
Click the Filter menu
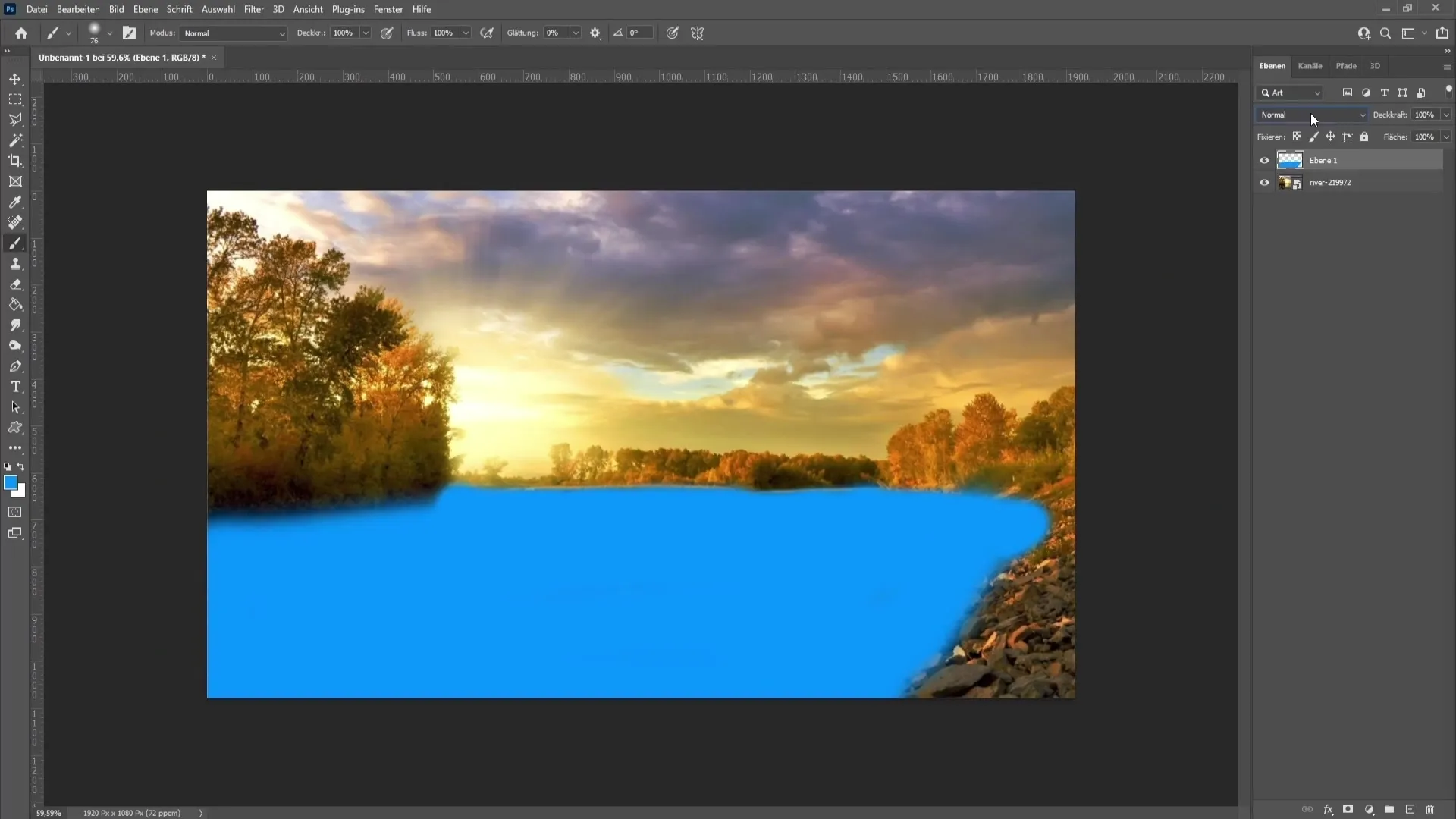[253, 9]
